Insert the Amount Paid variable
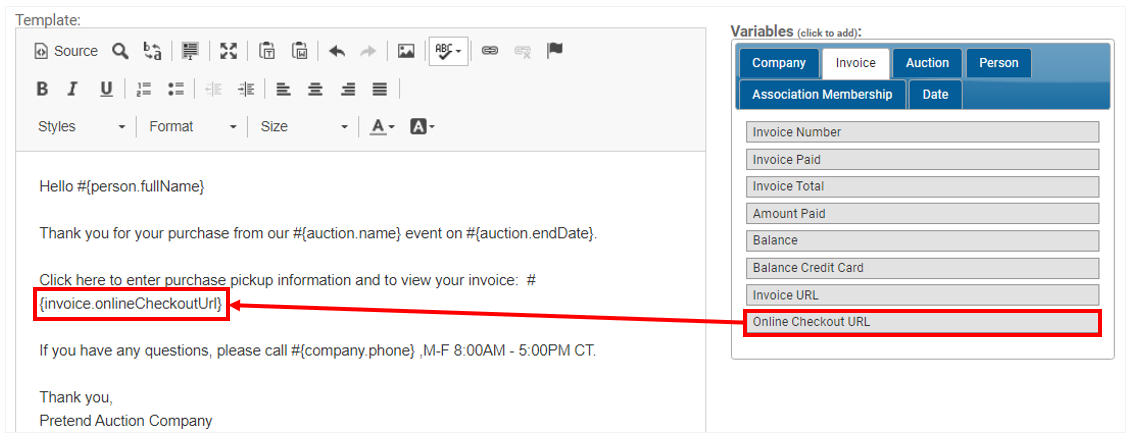The height and width of the screenshot is (445, 1138). coord(922,213)
